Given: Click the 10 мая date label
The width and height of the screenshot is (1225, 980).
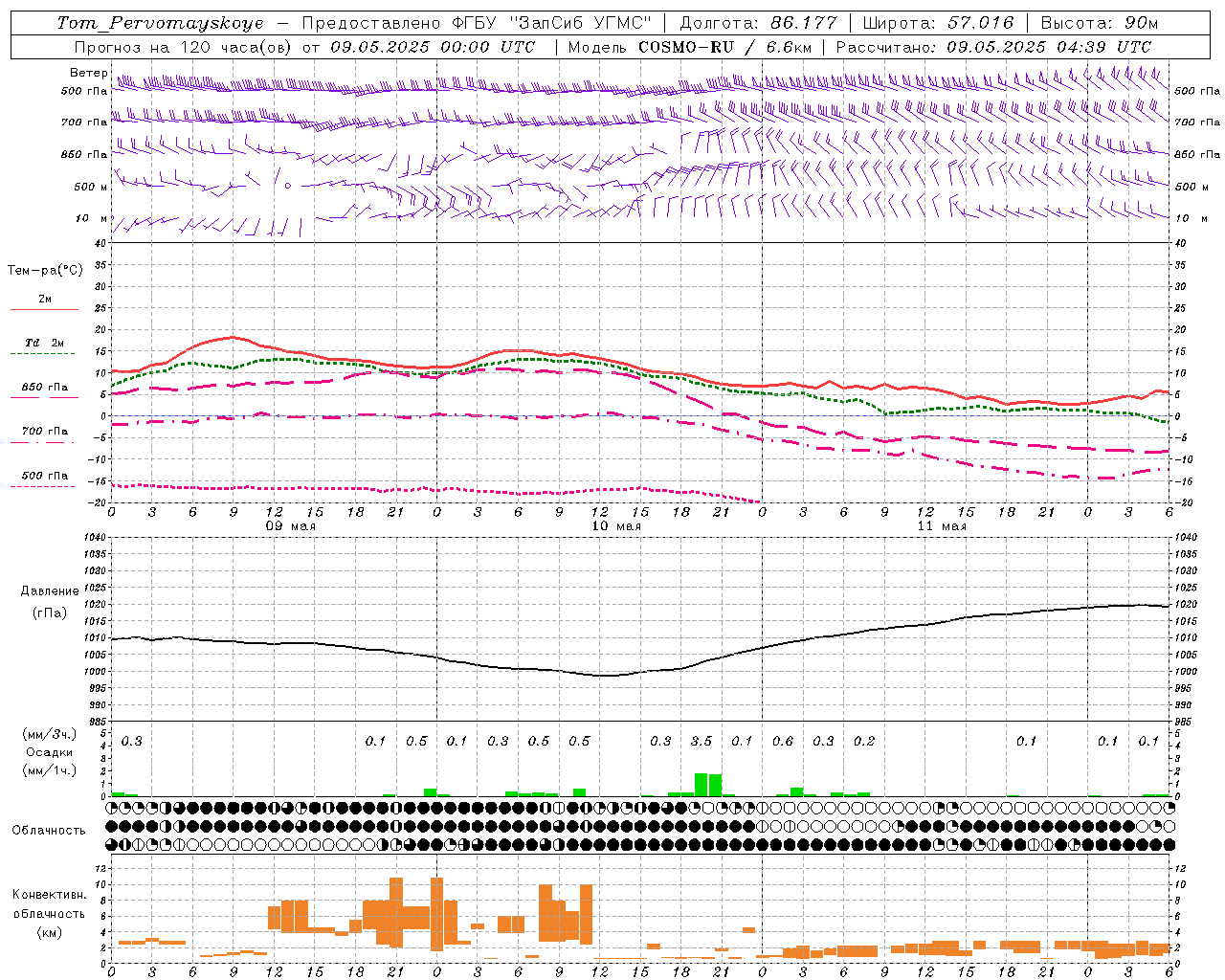Looking at the screenshot, I should tap(615, 526).
